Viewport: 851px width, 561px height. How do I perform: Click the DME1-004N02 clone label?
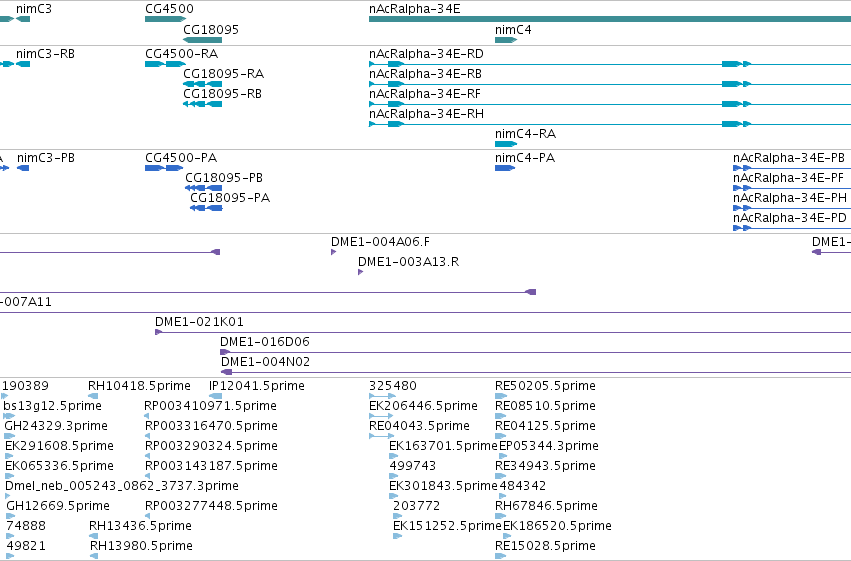(x=265, y=362)
